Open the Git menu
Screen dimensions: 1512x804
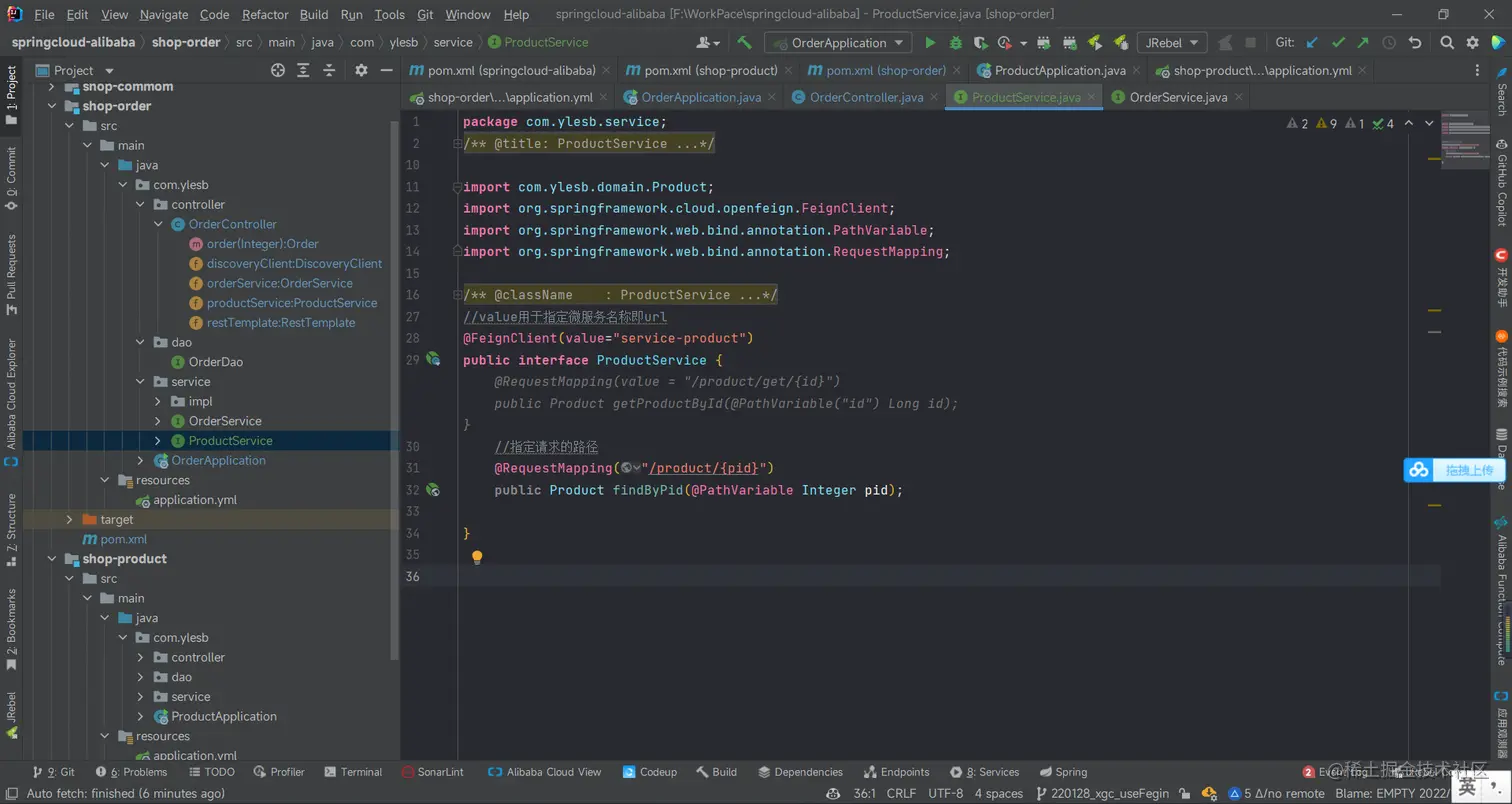click(x=425, y=15)
